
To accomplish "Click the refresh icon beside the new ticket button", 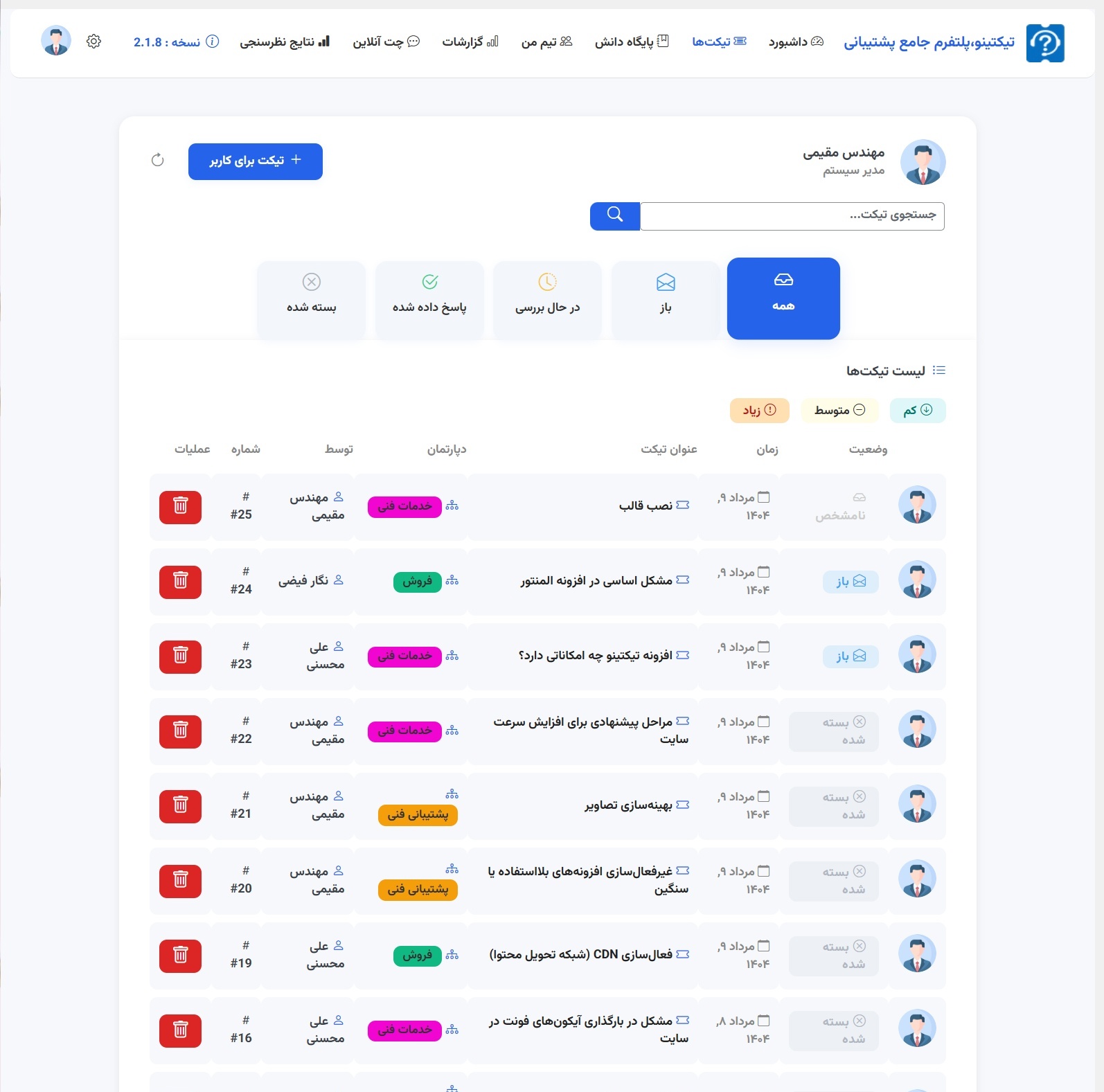I will pos(157,160).
